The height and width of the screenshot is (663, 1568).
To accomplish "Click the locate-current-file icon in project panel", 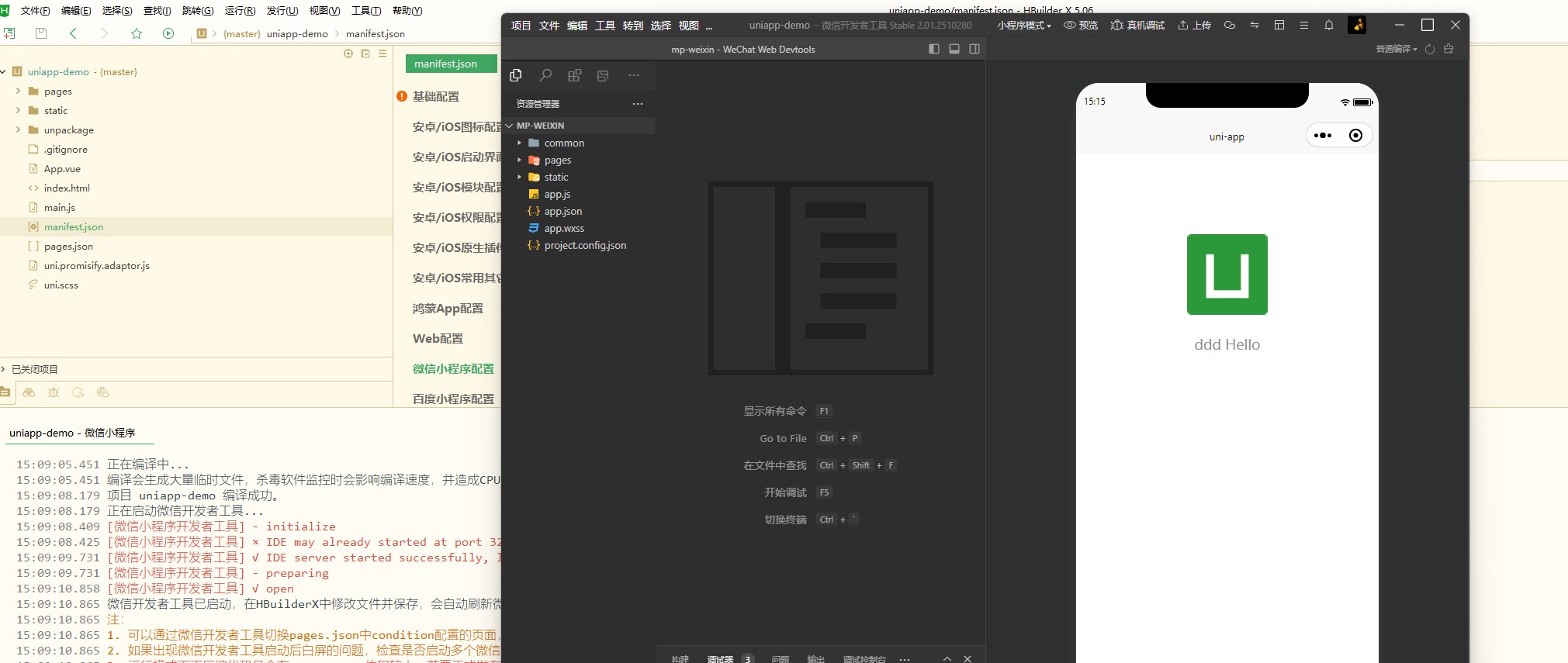I will 348,54.
